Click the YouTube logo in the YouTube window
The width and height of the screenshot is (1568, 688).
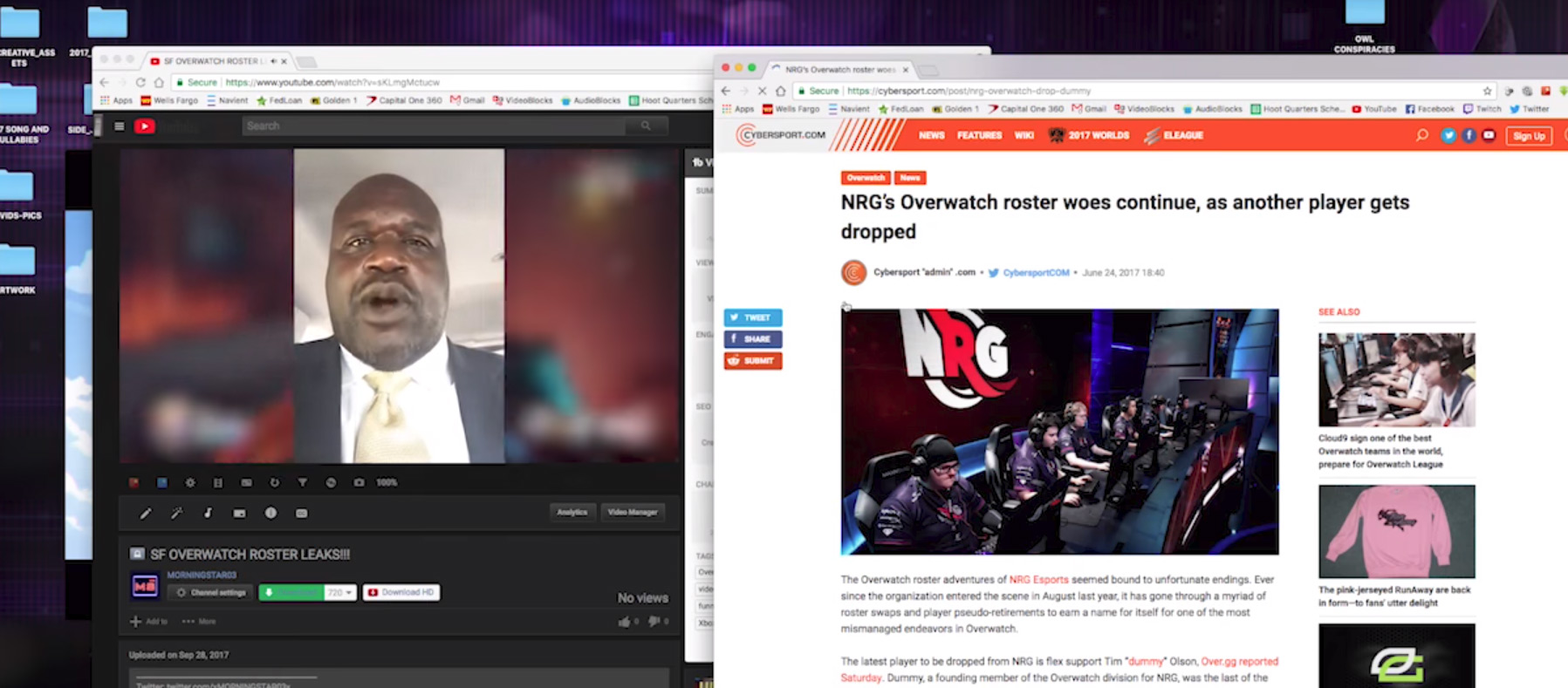pos(145,126)
